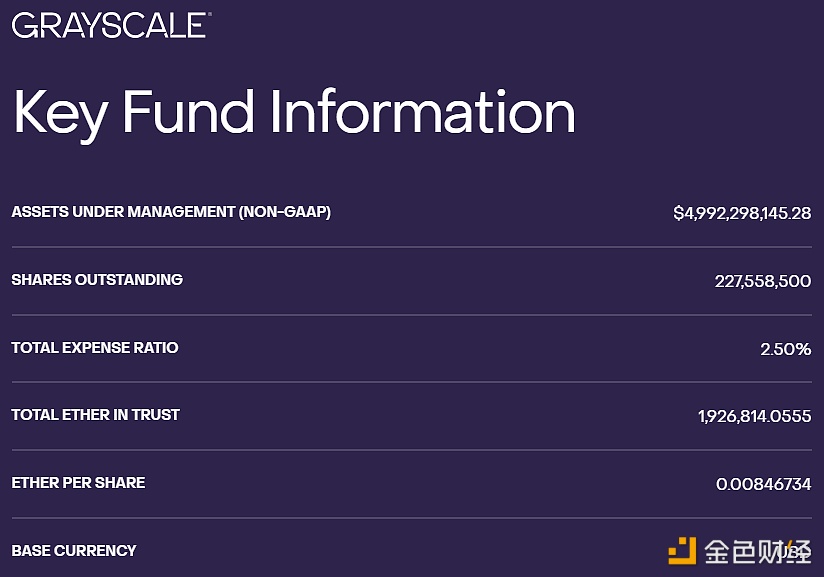The width and height of the screenshot is (824, 577).
Task: Click the 1,926,814.0555 ether value
Action: coord(755,416)
